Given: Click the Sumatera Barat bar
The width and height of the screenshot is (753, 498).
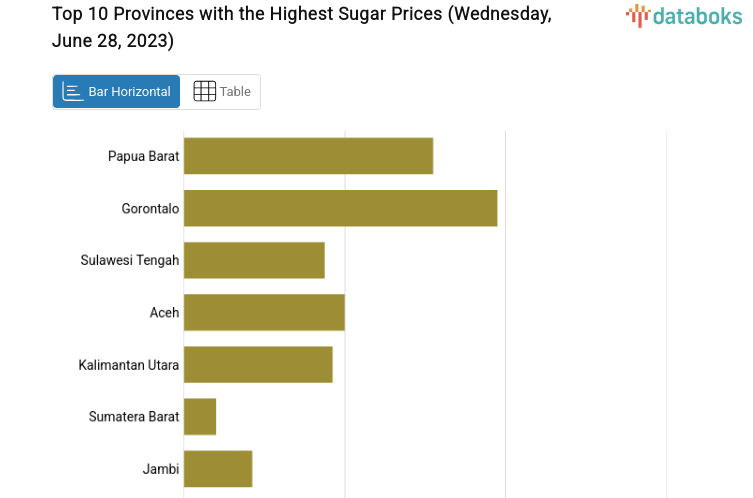Looking at the screenshot, I should (200, 416).
